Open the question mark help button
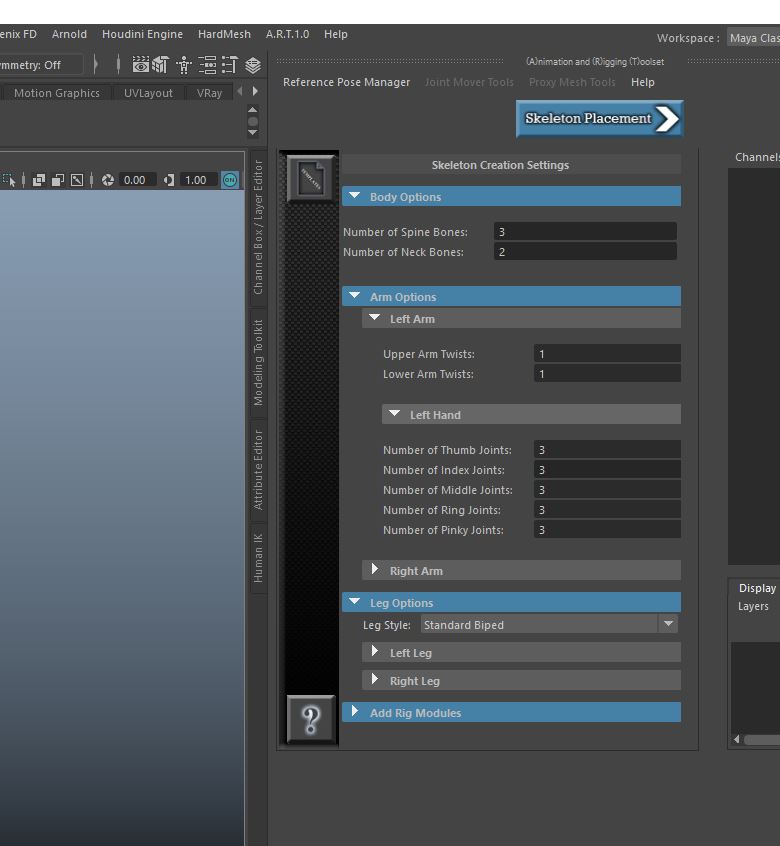The width and height of the screenshot is (780, 846). point(311,720)
